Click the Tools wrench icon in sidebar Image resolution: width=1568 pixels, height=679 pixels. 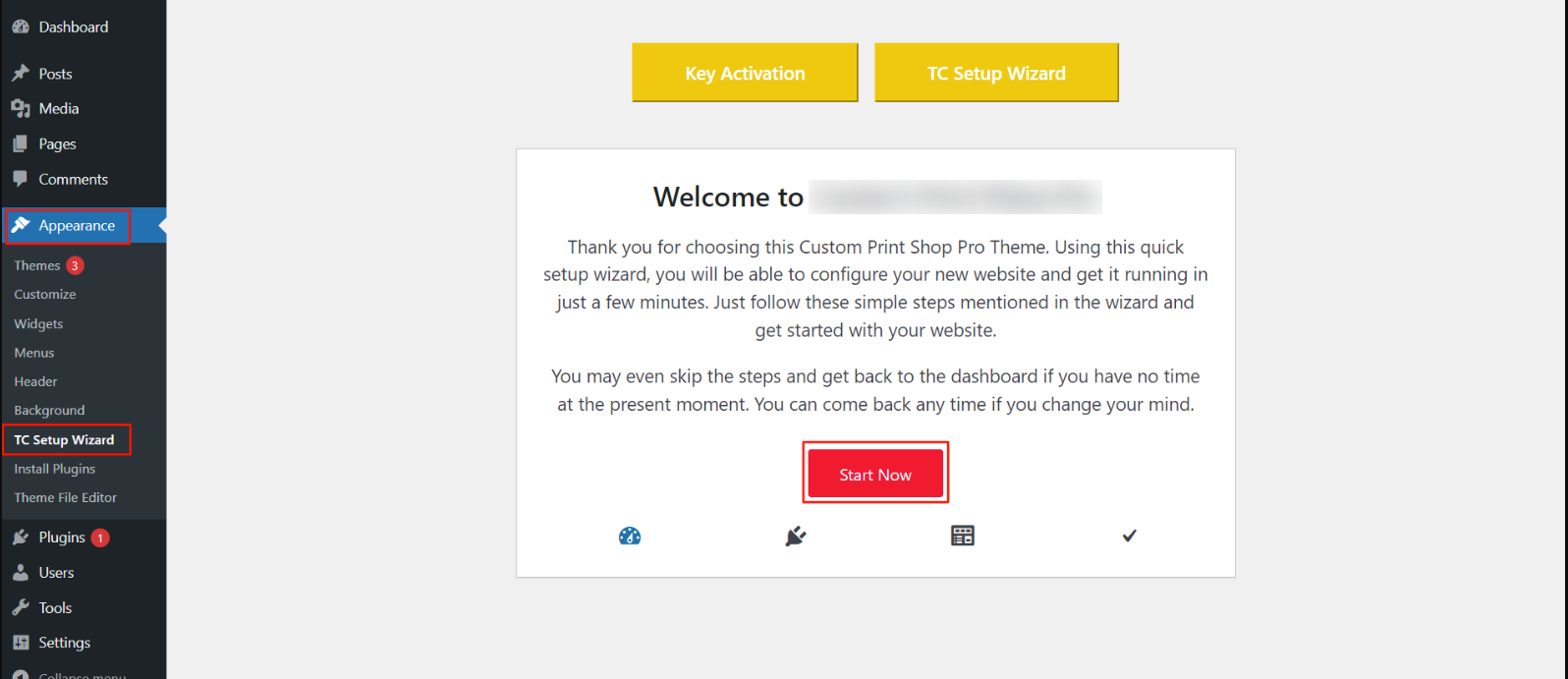pyautogui.click(x=21, y=607)
